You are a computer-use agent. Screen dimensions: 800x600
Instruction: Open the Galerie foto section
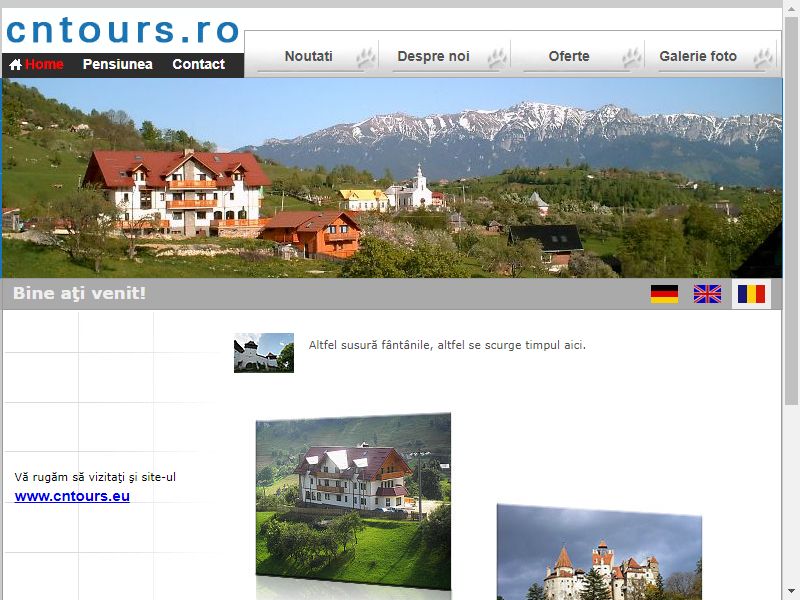point(698,56)
